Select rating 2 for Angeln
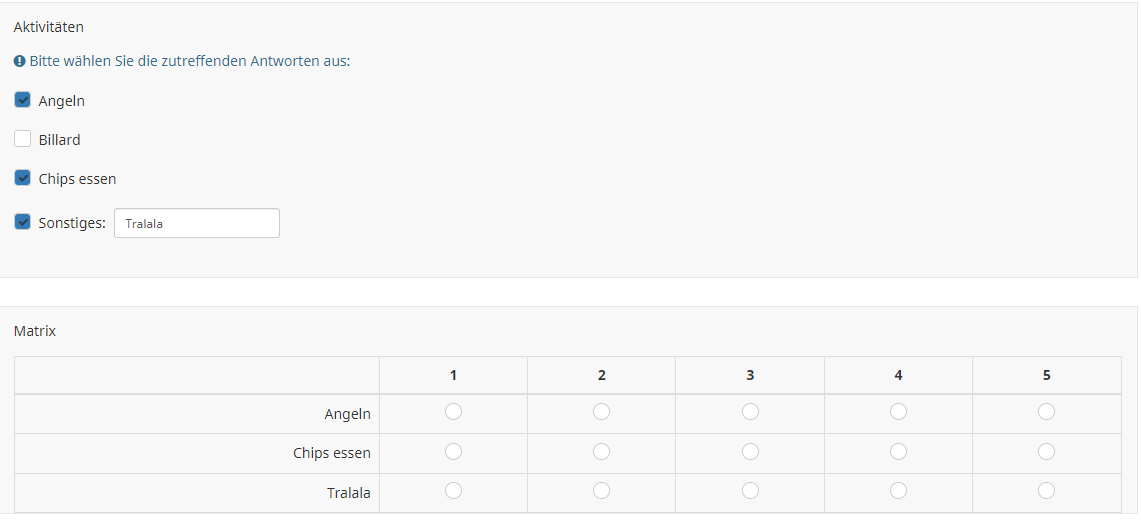Viewport: 1141px width, 524px height. tap(601, 412)
